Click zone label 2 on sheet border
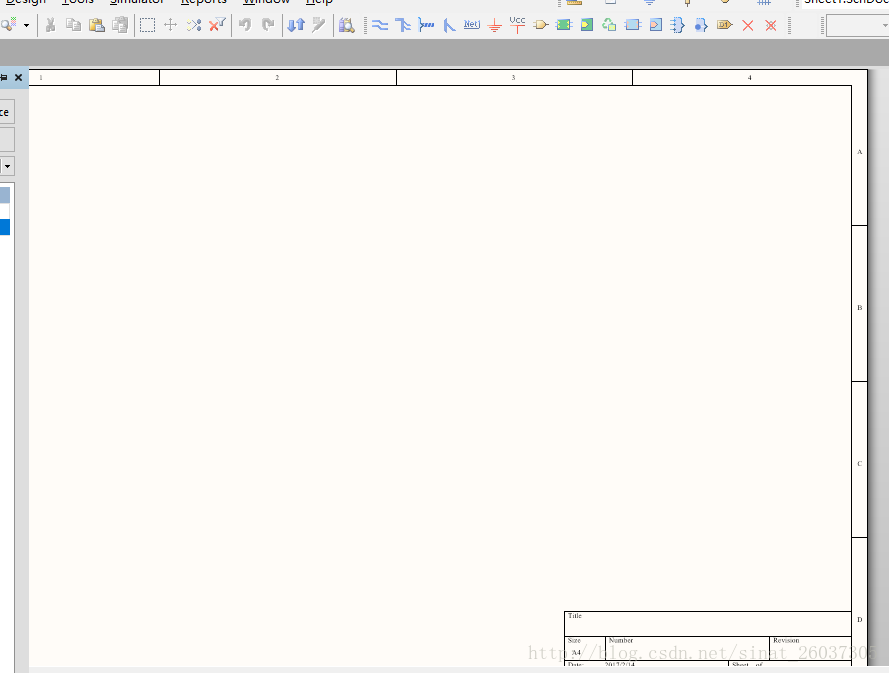This screenshot has width=889, height=673. point(277,78)
